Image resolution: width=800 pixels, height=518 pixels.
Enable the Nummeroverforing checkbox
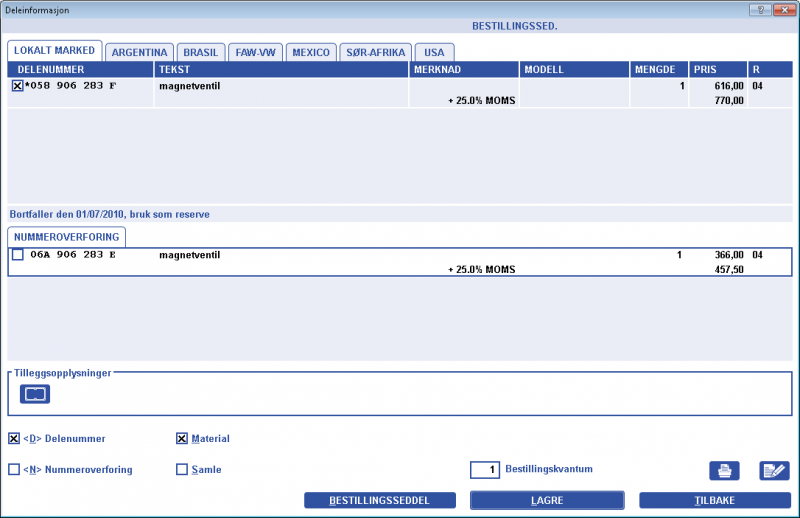click(14, 469)
